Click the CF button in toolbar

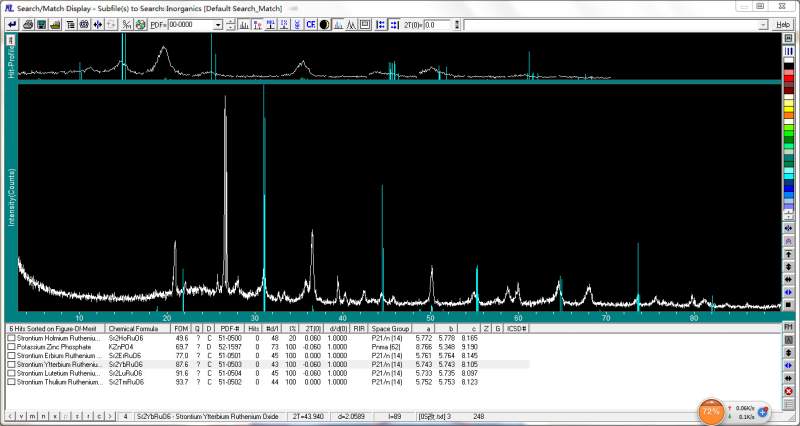(x=311, y=24)
